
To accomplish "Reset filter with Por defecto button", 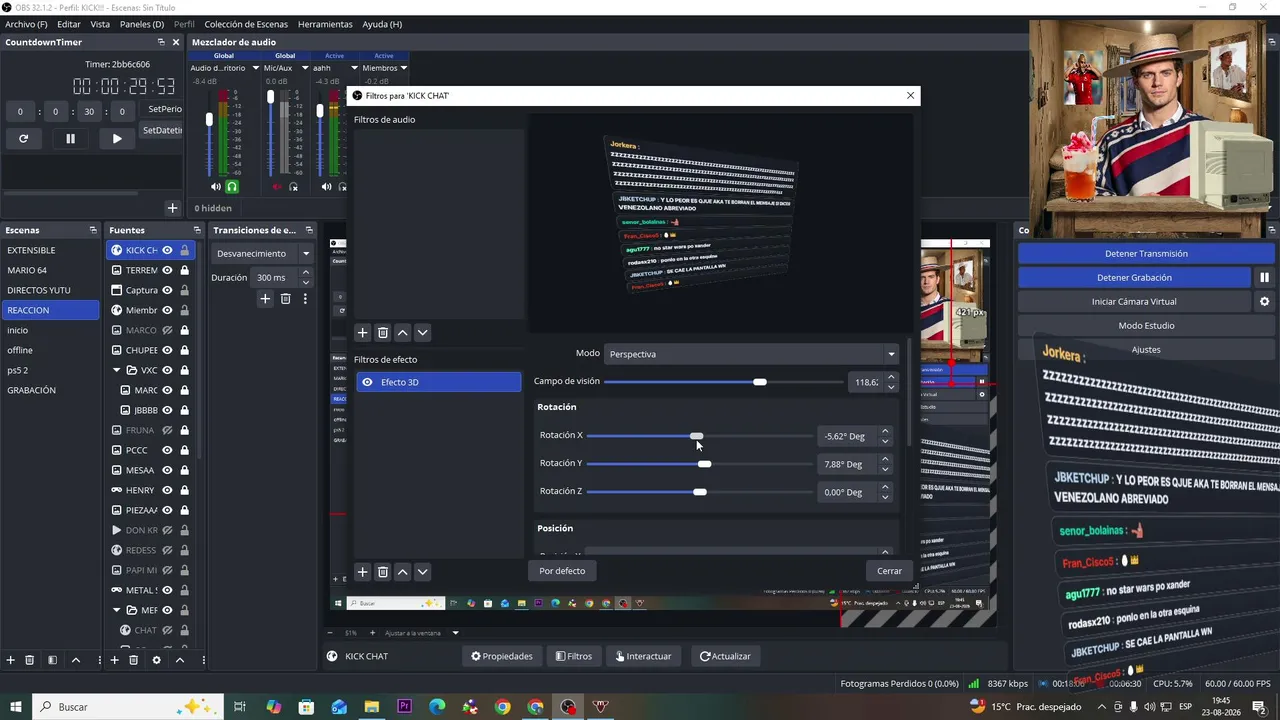I will point(562,571).
